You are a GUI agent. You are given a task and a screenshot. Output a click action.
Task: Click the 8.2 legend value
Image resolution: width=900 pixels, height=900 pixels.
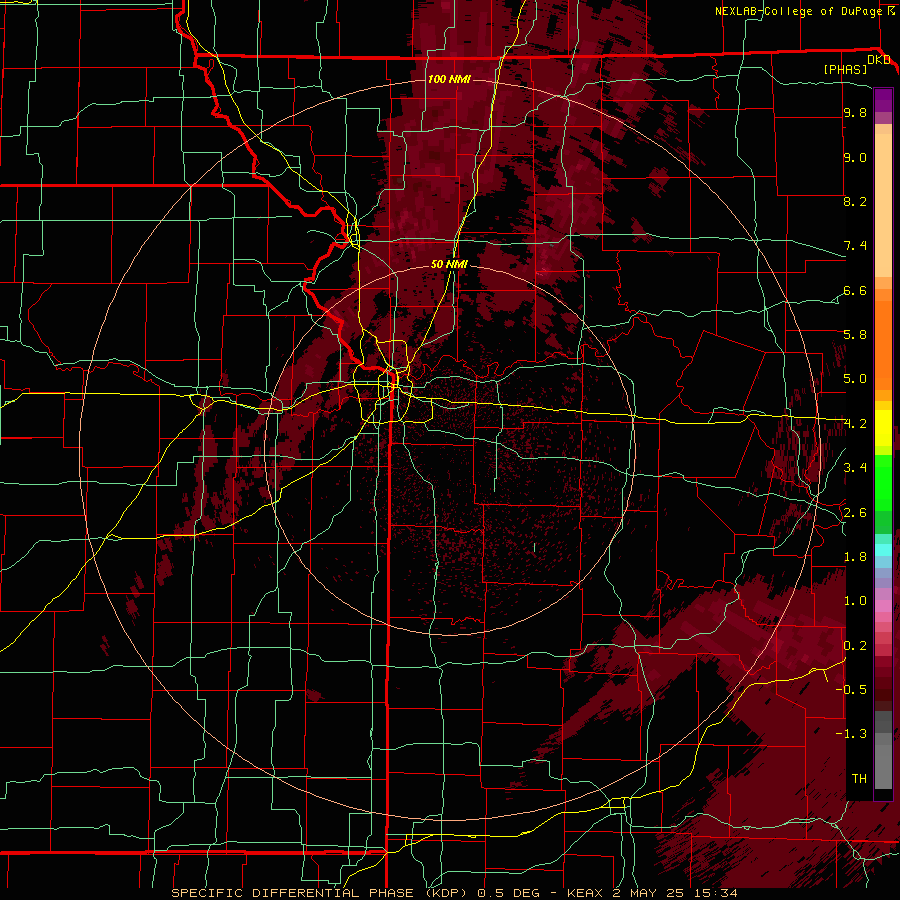[x=855, y=201]
